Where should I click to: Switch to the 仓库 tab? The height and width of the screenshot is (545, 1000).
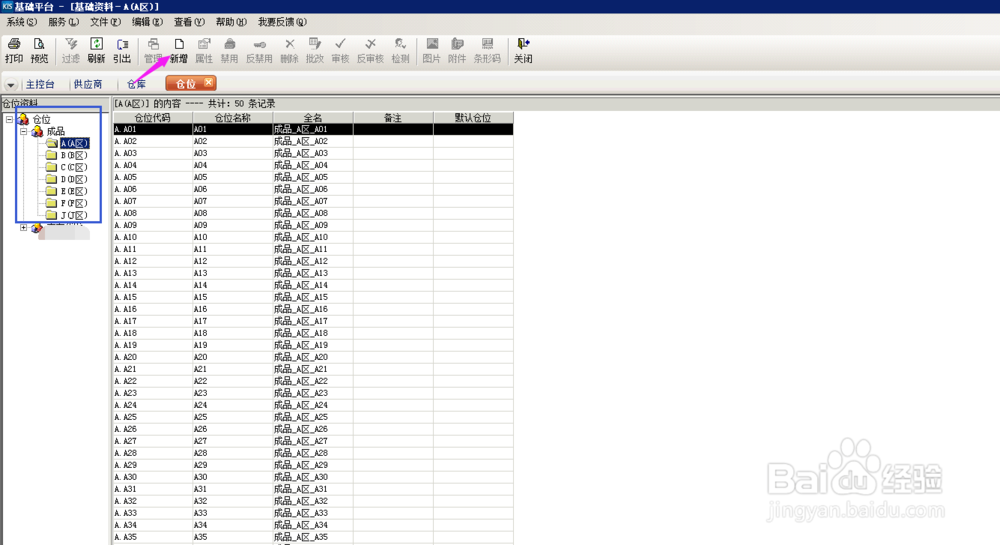click(136, 84)
